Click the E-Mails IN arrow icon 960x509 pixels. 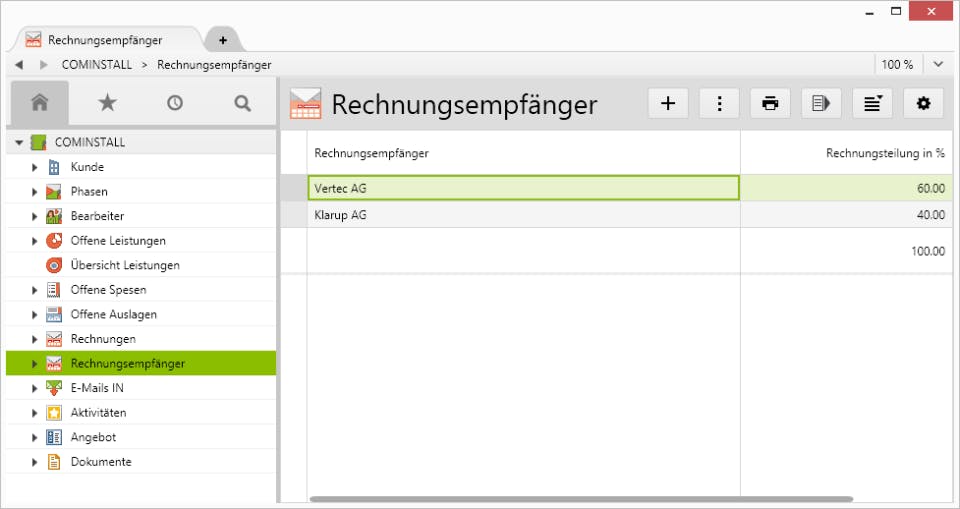[x=54, y=388]
